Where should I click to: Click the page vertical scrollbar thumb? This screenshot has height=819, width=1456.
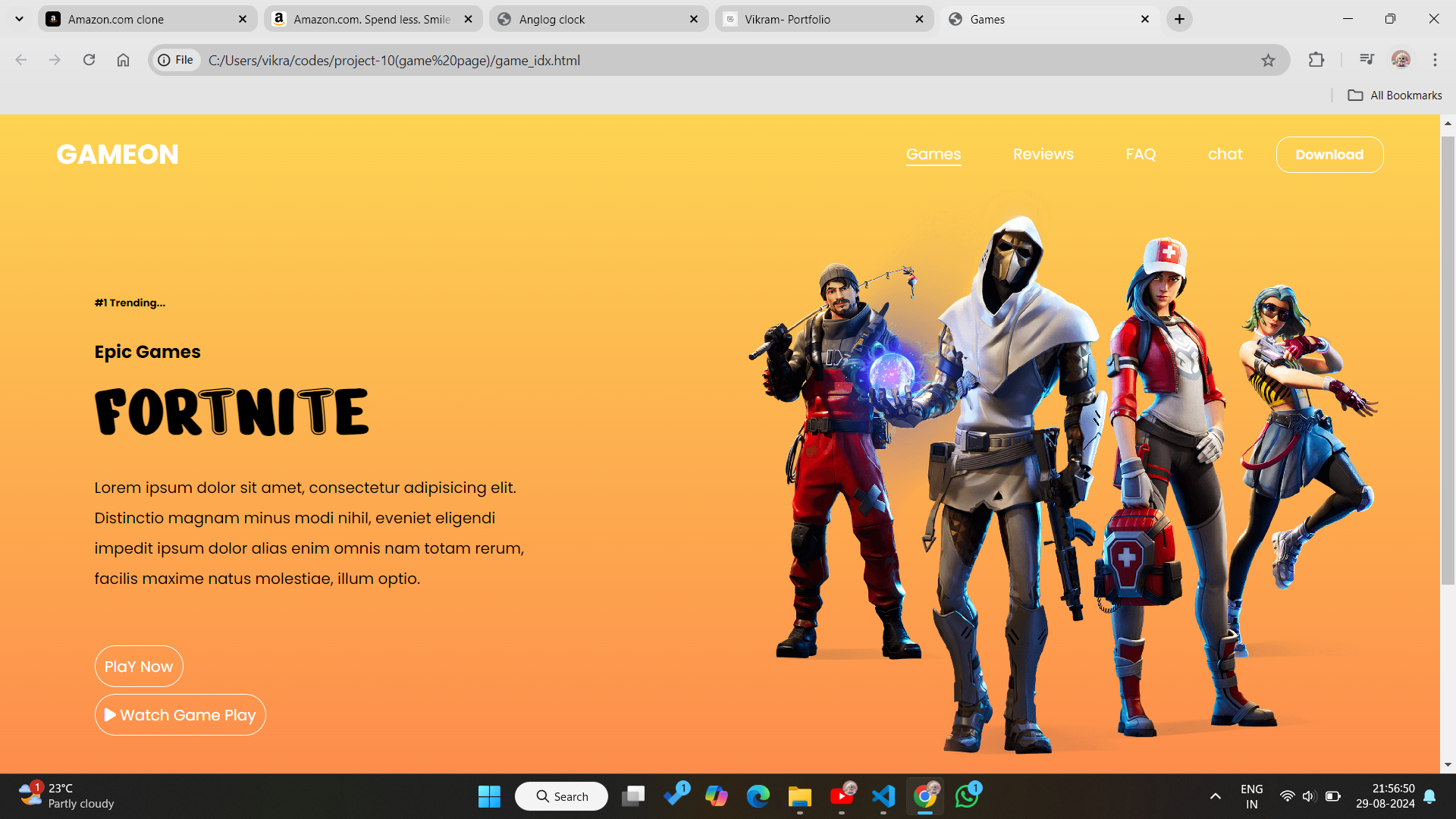point(1448,360)
